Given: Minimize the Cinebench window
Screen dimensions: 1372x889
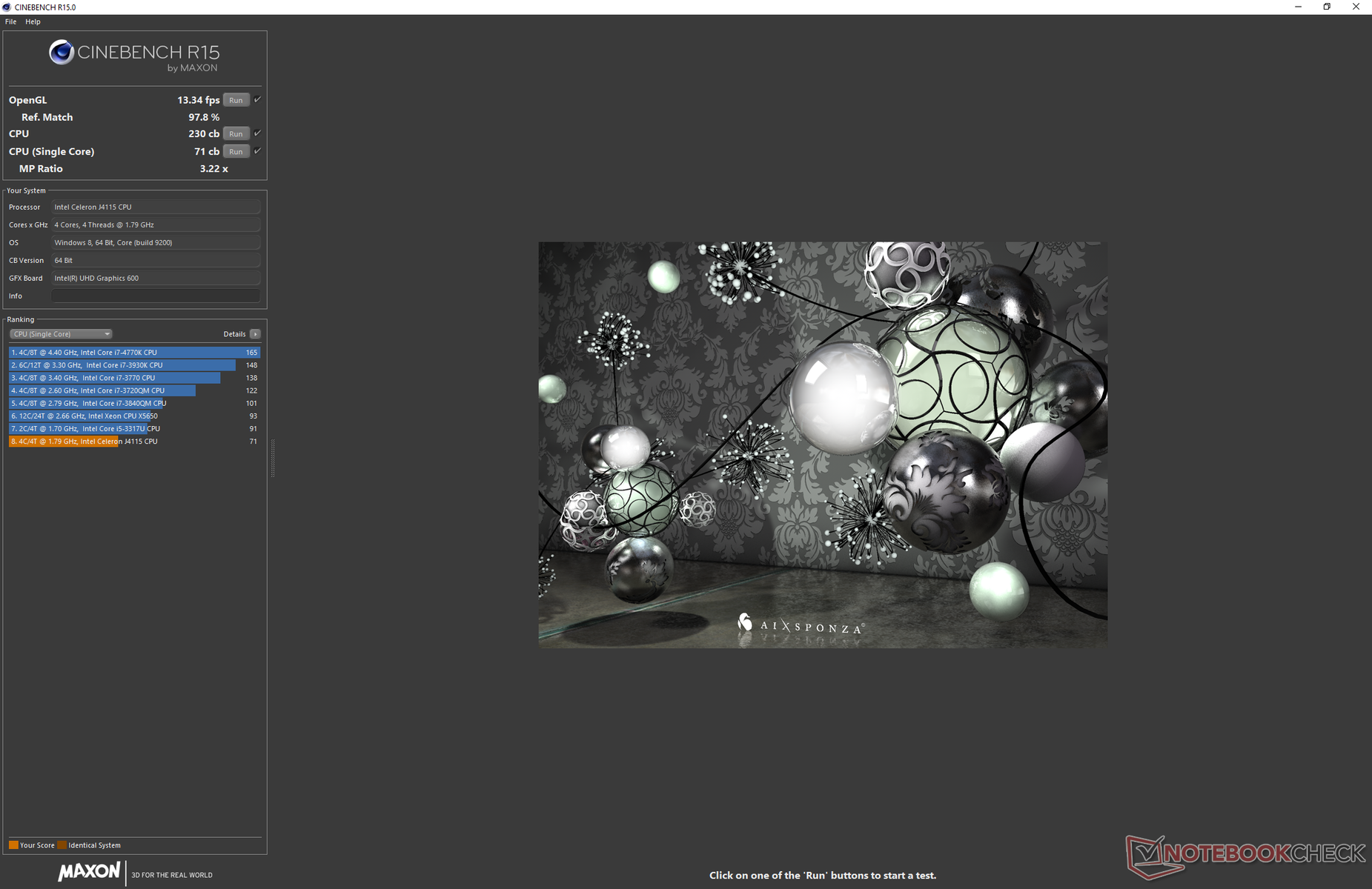Looking at the screenshot, I should (x=1298, y=7).
